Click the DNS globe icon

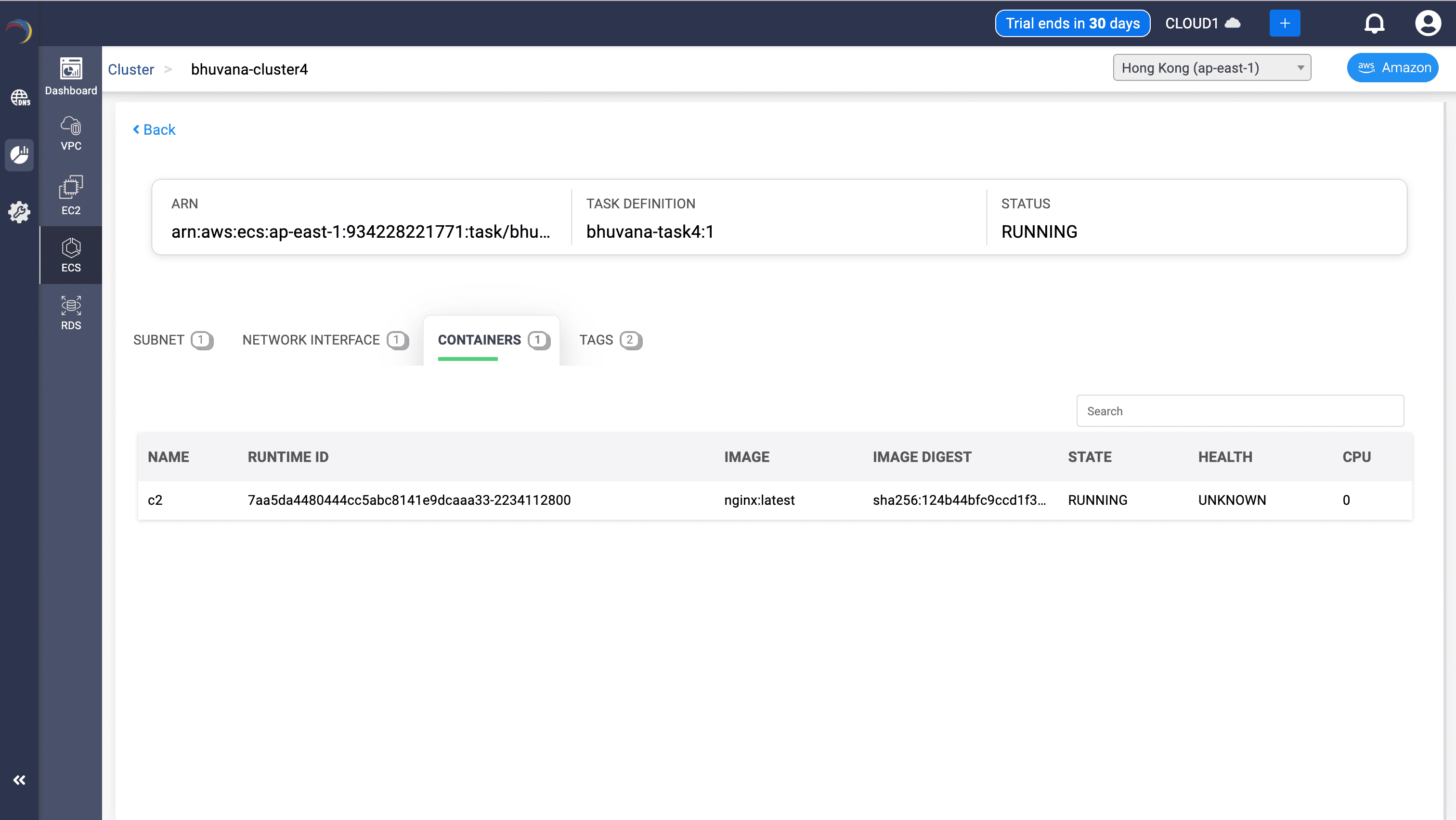pyautogui.click(x=20, y=98)
